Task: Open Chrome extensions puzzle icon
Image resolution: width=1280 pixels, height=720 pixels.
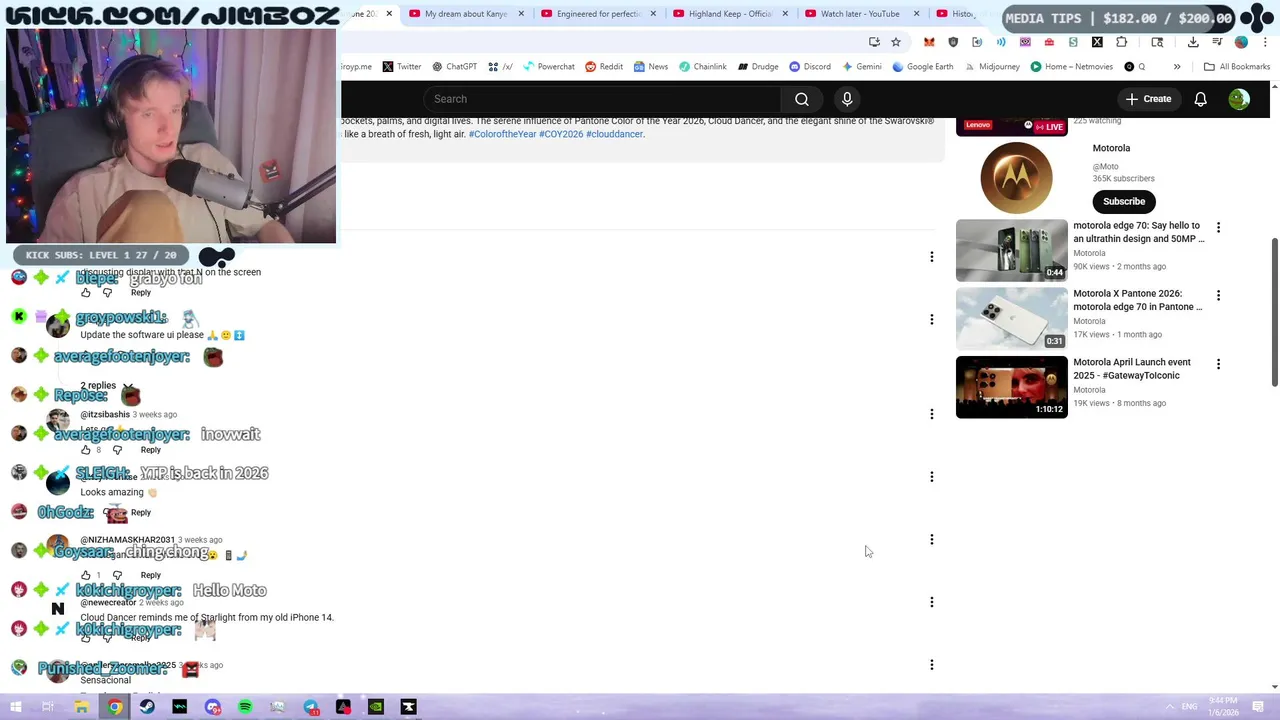Action: coord(1121,42)
